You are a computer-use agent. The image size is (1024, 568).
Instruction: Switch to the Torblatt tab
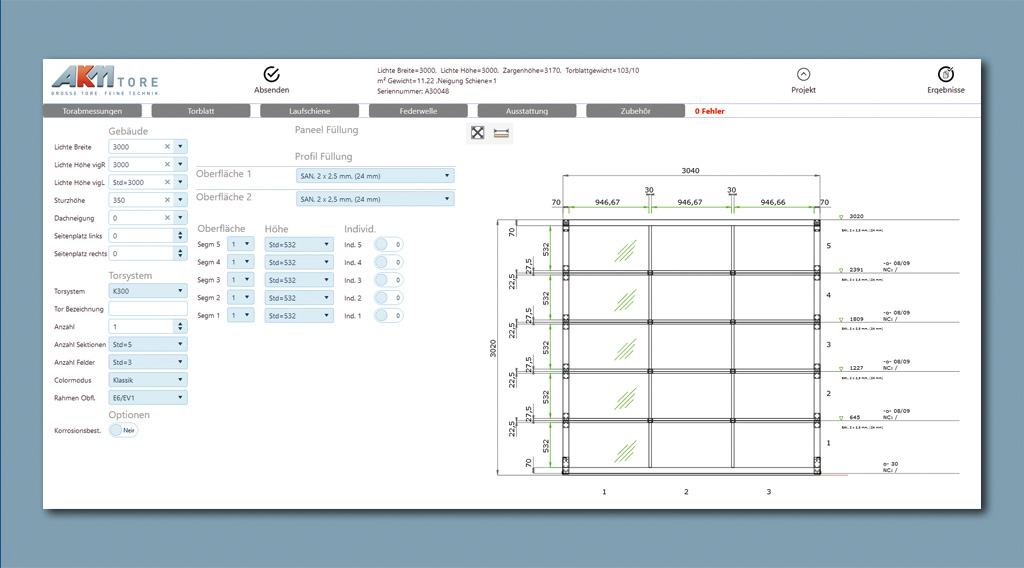pos(201,111)
